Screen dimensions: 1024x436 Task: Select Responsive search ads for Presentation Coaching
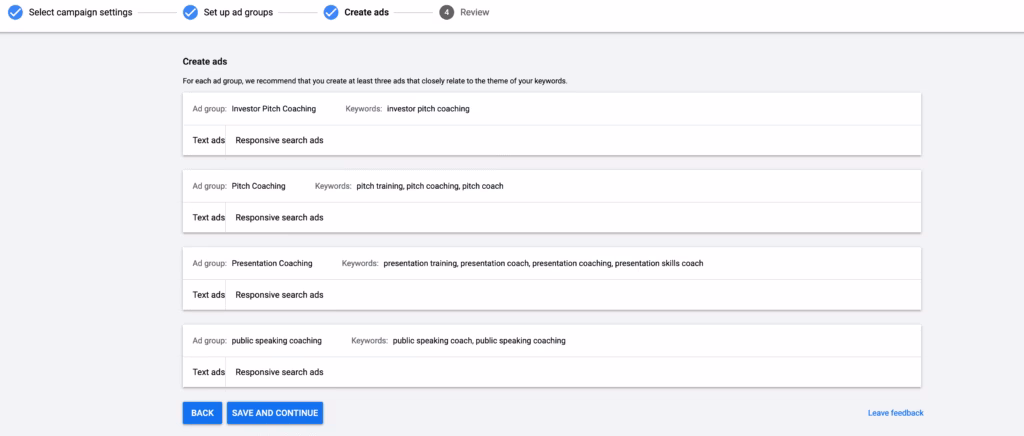[x=279, y=295]
